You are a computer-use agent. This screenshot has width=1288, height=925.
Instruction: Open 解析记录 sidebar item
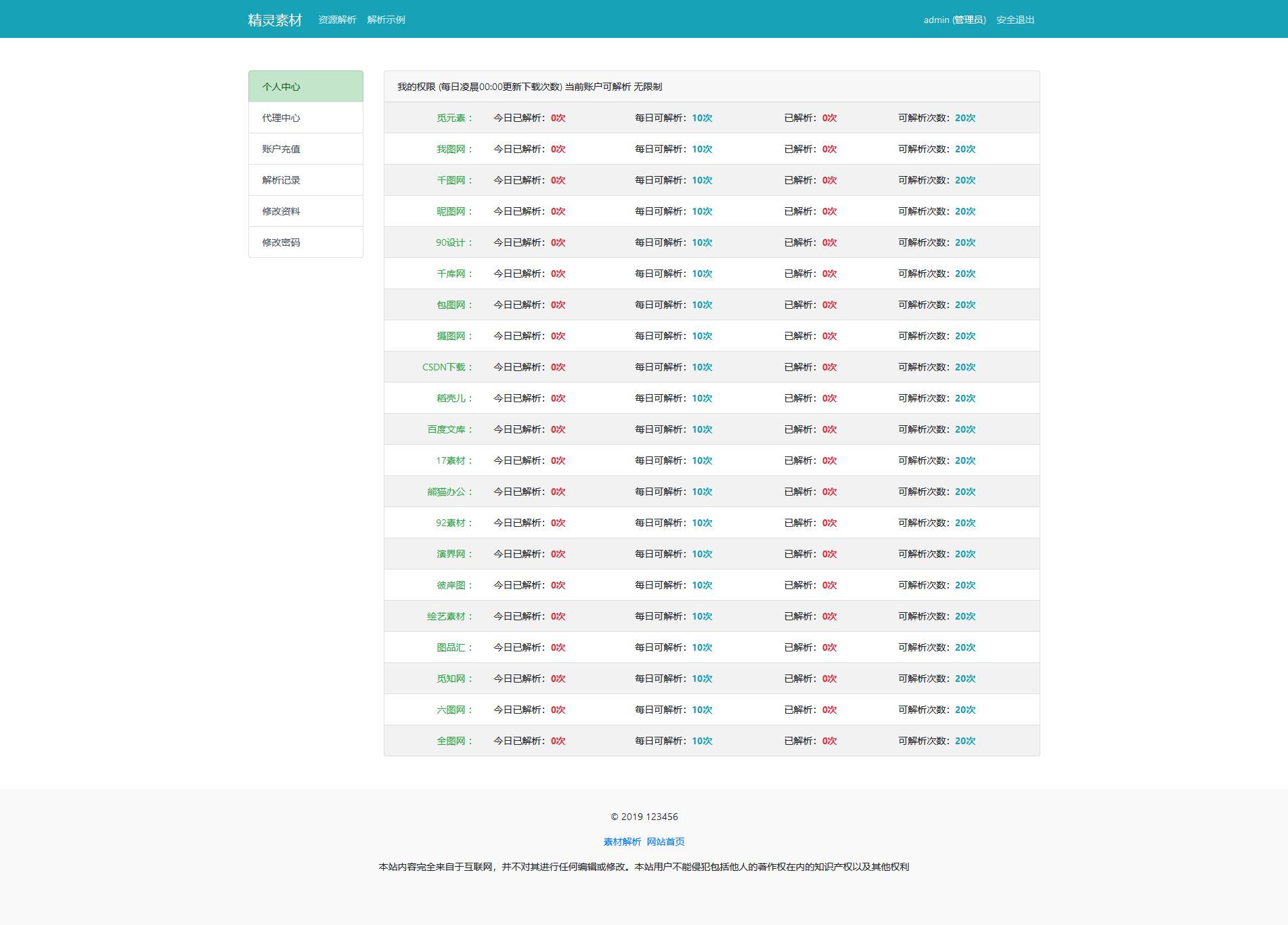[305, 180]
